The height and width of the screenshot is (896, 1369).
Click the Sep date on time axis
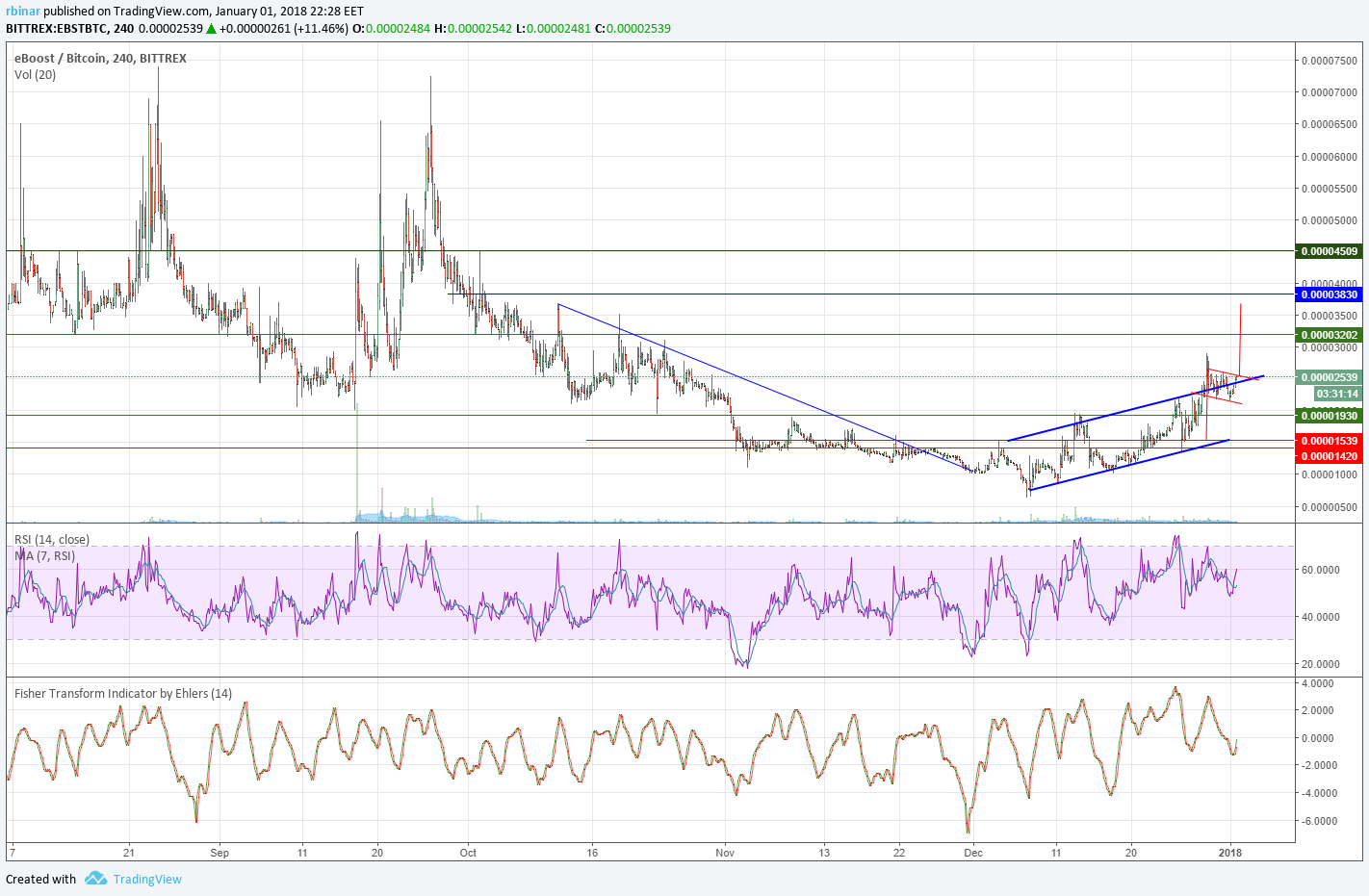[220, 853]
